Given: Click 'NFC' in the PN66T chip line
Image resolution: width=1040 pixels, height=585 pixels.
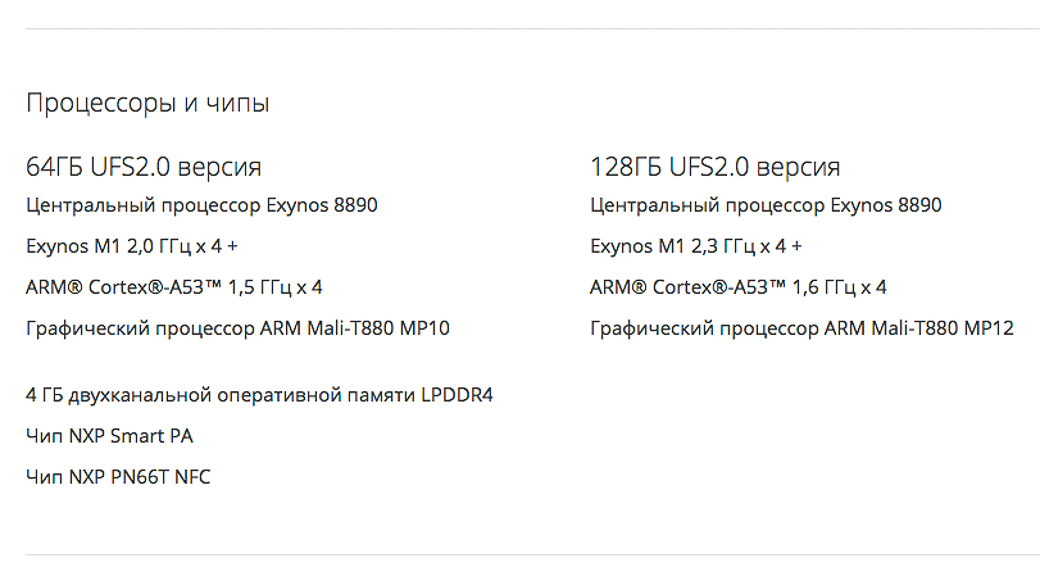Looking at the screenshot, I should 192,478.
